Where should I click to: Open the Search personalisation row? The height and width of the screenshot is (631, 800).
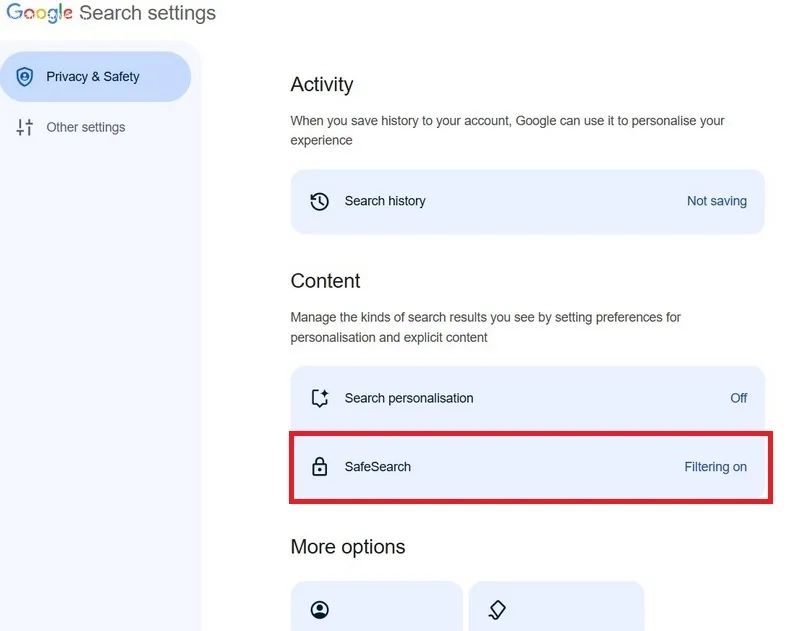click(x=528, y=398)
